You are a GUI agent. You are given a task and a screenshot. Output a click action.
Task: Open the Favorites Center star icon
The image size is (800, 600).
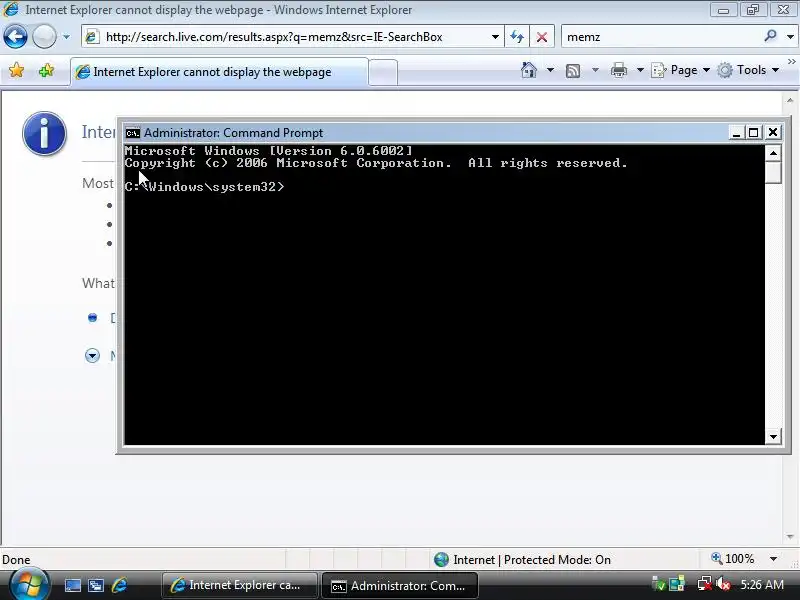(16, 70)
